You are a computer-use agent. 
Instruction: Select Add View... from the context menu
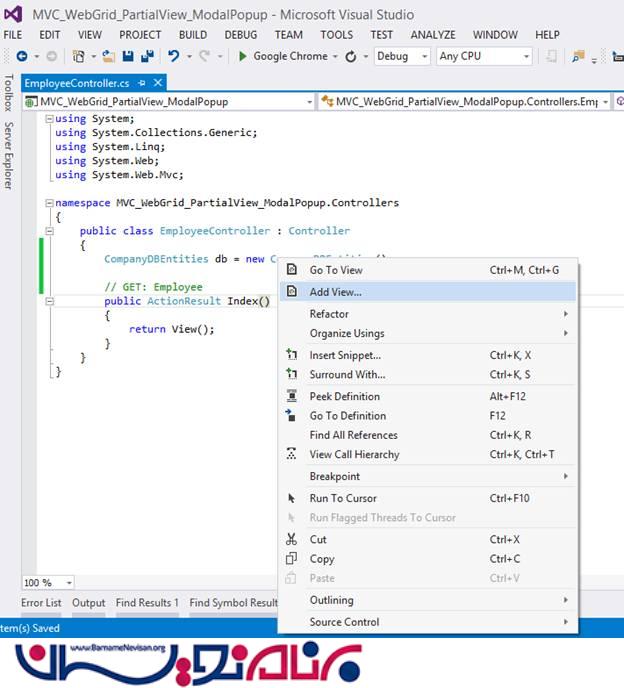(x=336, y=292)
